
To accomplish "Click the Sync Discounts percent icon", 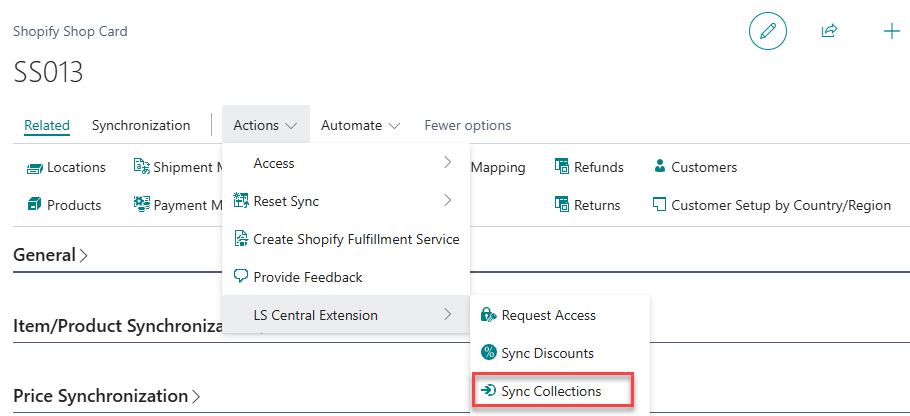I will 489,353.
